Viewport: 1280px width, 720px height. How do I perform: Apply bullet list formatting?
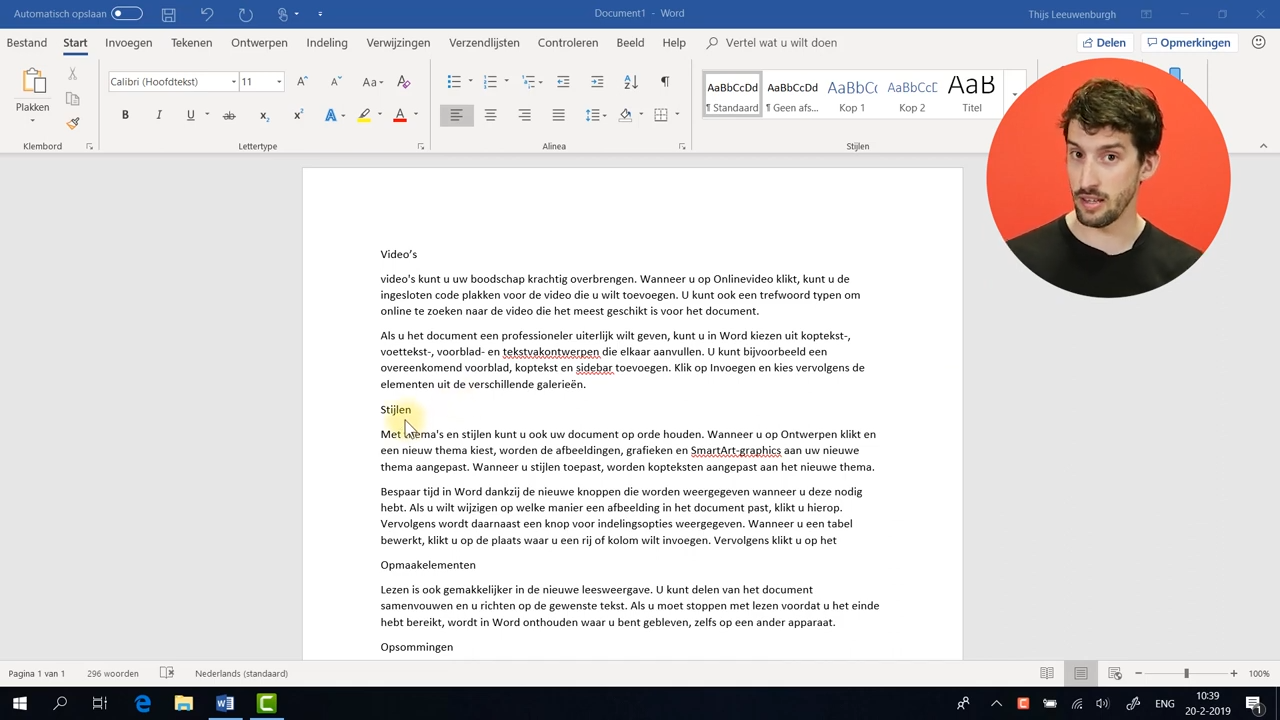[x=454, y=82]
